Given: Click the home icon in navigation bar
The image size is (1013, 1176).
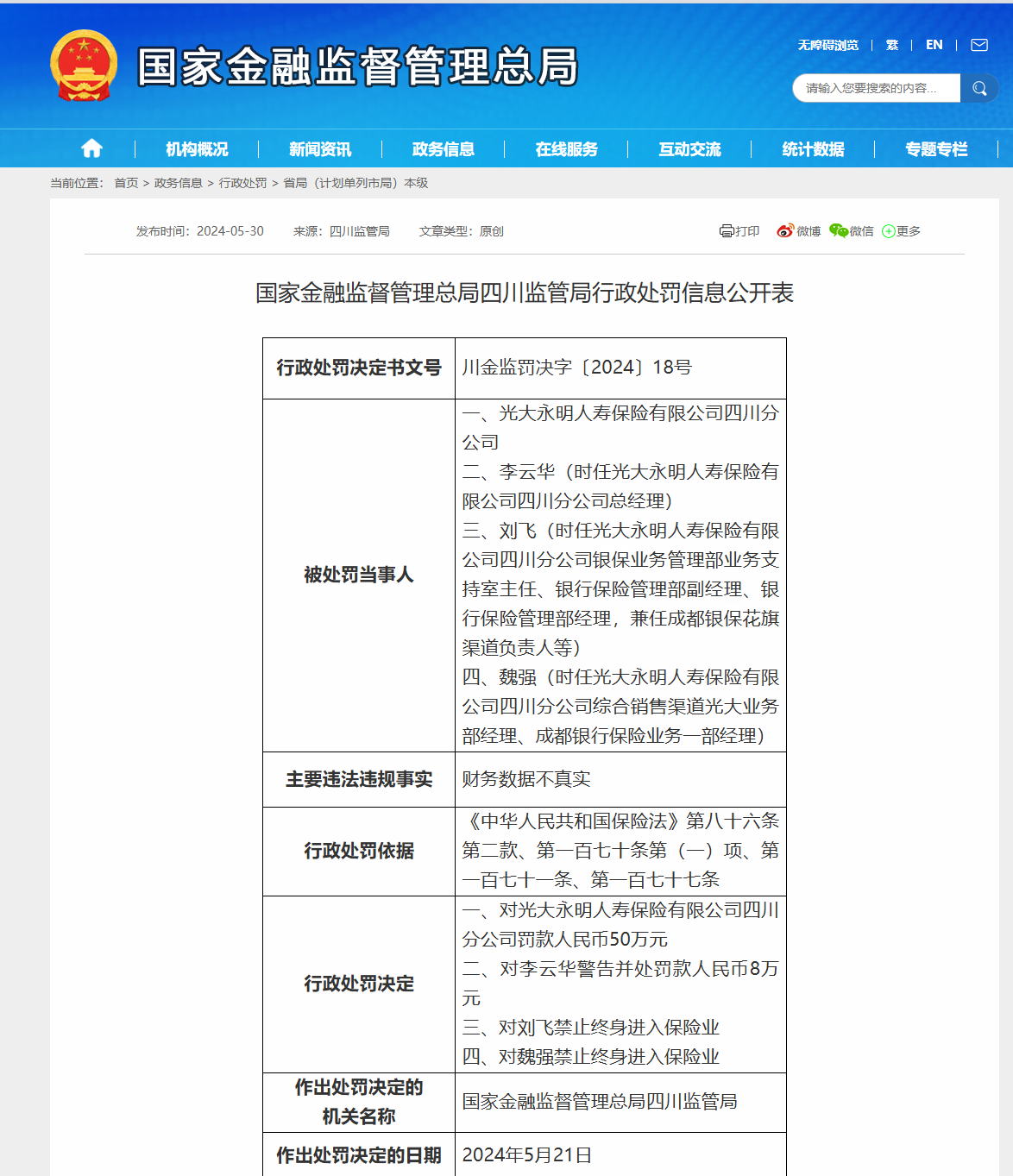Looking at the screenshot, I should point(91,148).
